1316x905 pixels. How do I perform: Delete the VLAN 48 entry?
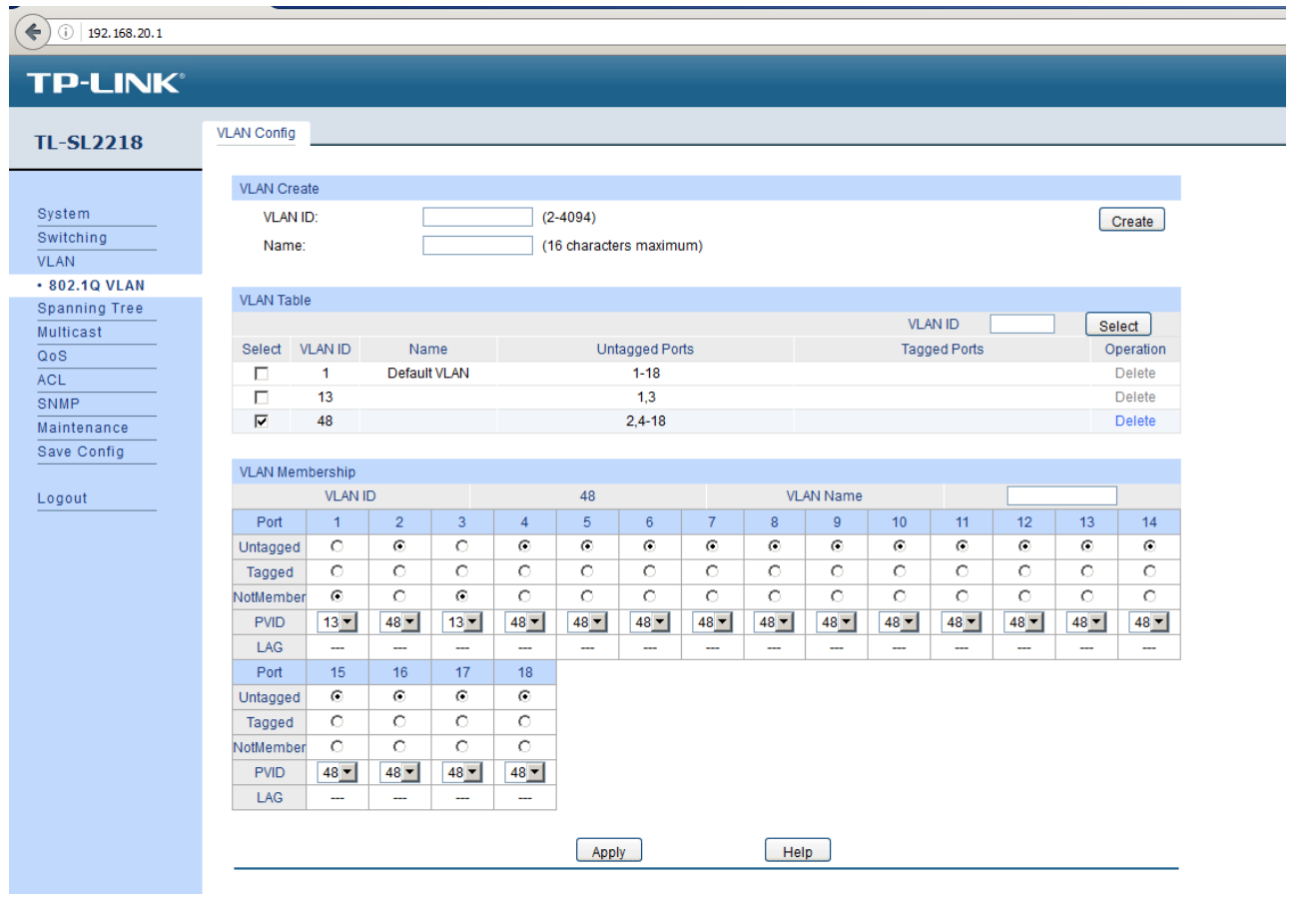1134,422
